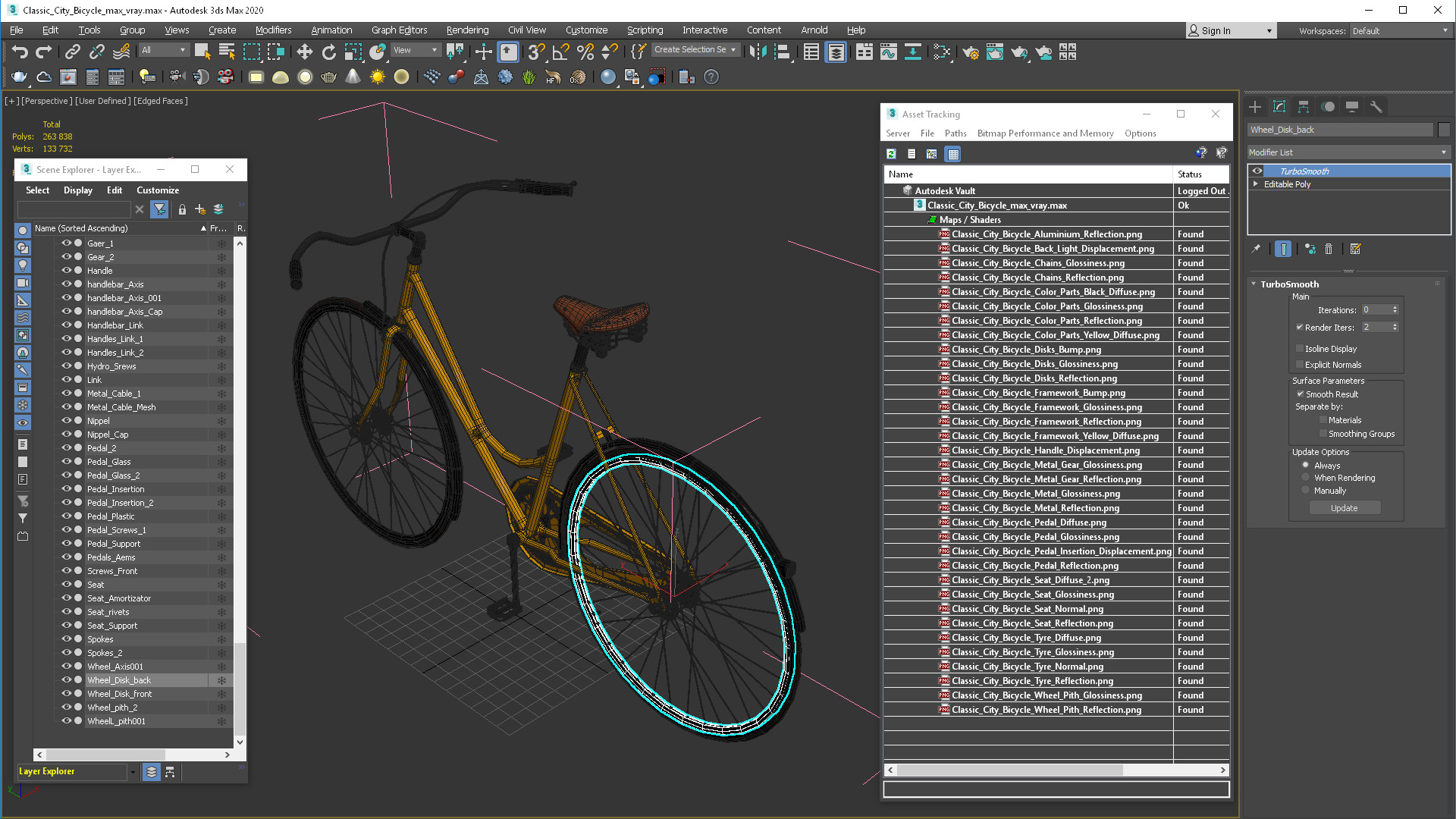
Task: Open Schematic View from toolbar
Action: [913, 52]
